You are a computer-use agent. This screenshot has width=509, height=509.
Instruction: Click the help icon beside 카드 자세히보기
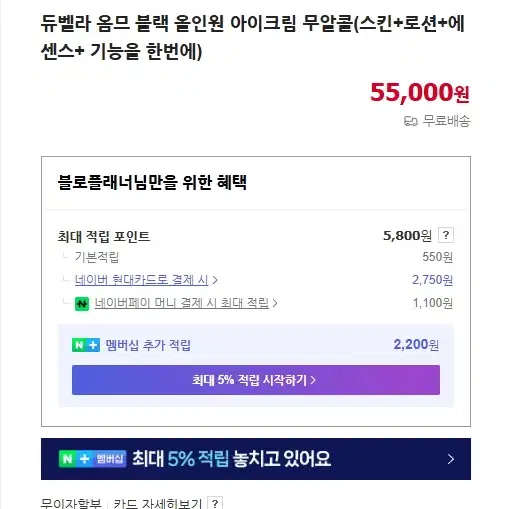(215, 503)
